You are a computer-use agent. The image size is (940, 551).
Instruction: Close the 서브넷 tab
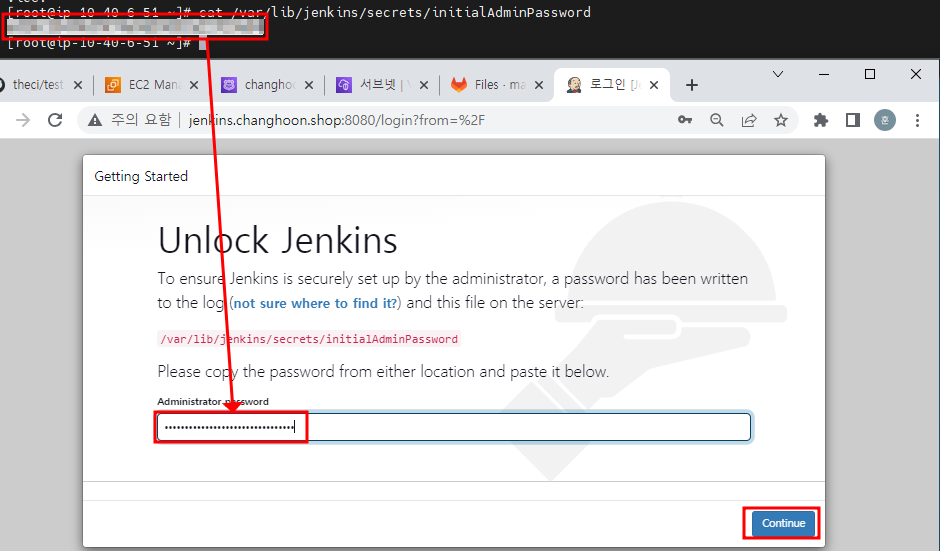[x=424, y=85]
